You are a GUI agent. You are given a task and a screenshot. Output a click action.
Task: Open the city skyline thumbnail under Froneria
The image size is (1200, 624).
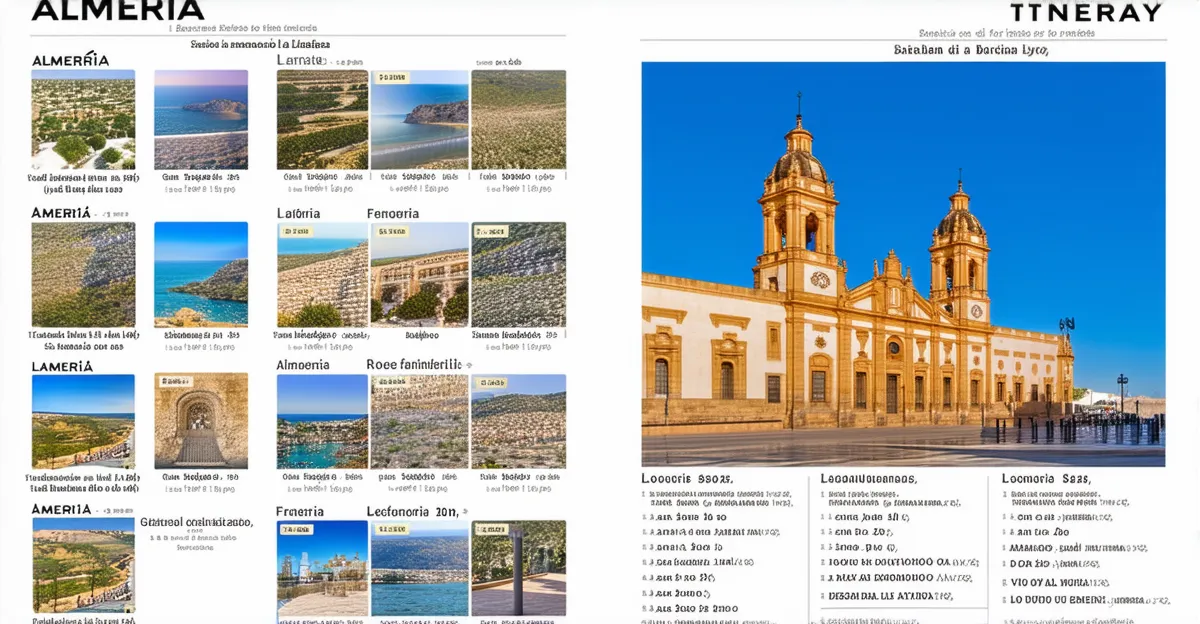[x=322, y=568]
